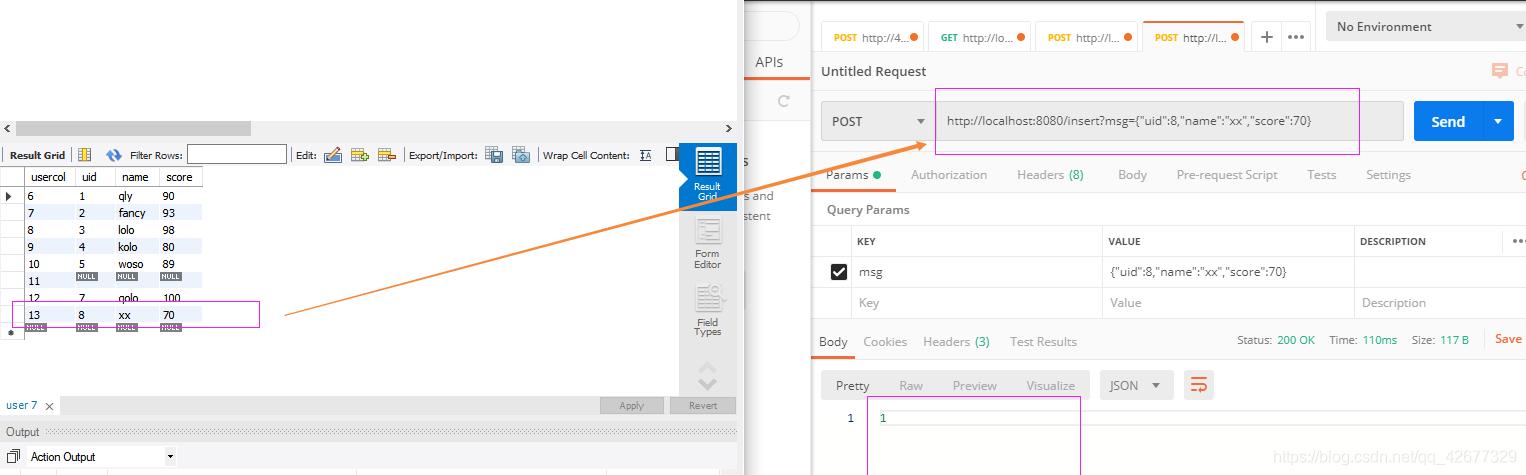Image resolution: width=1526 pixels, height=475 pixels.
Task: Select the Visualize response view
Action: coord(1050,386)
